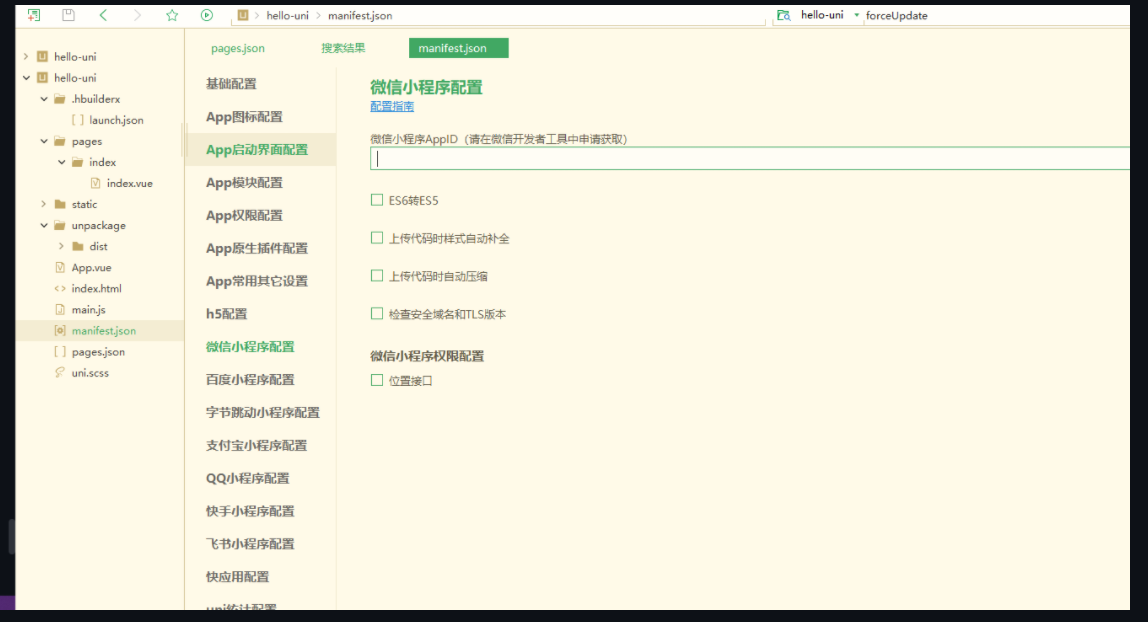Navigate back using the left arrow icon
The image size is (1148, 622).
point(105,15)
